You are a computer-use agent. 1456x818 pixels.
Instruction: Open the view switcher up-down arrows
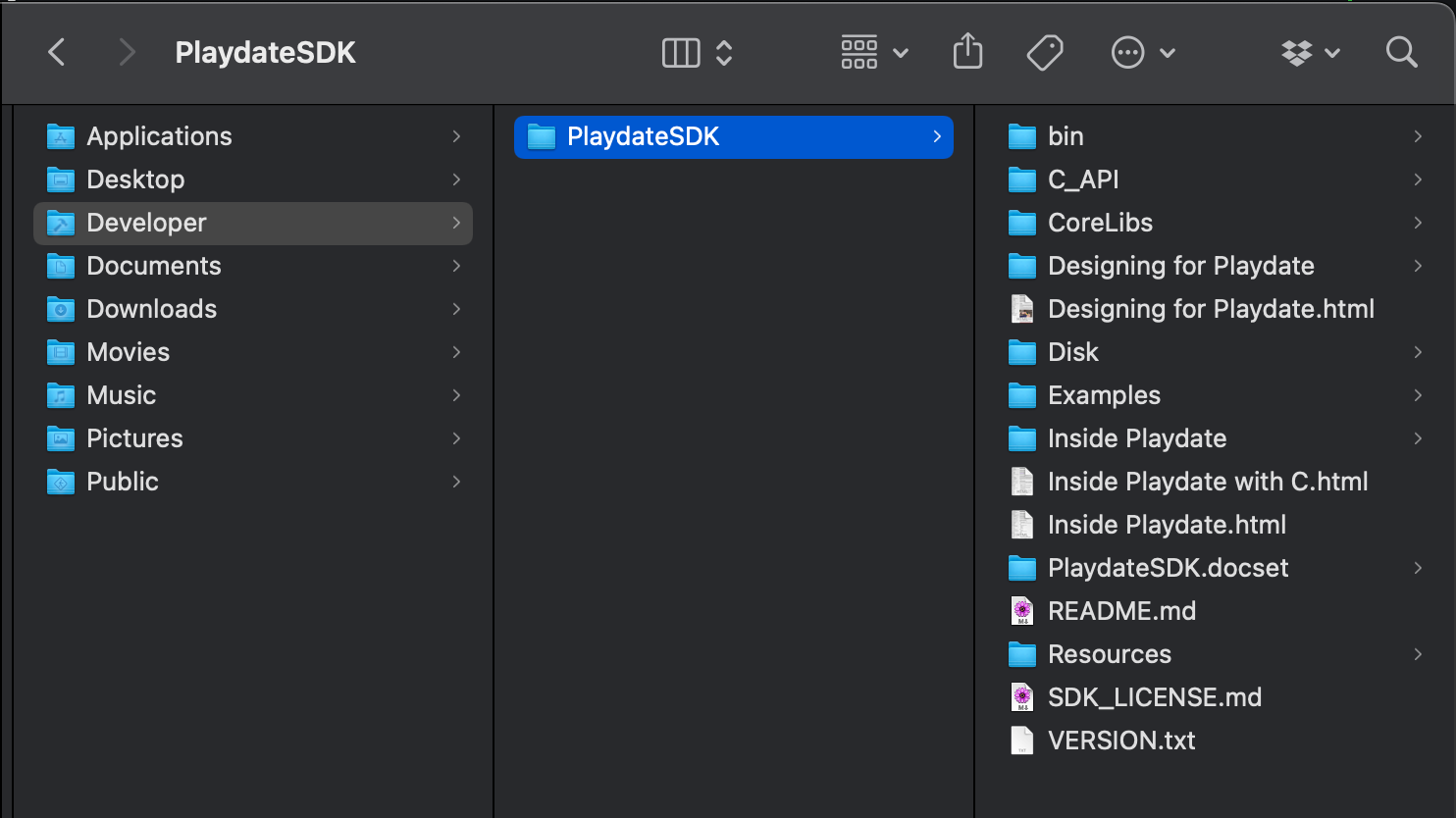point(724,52)
